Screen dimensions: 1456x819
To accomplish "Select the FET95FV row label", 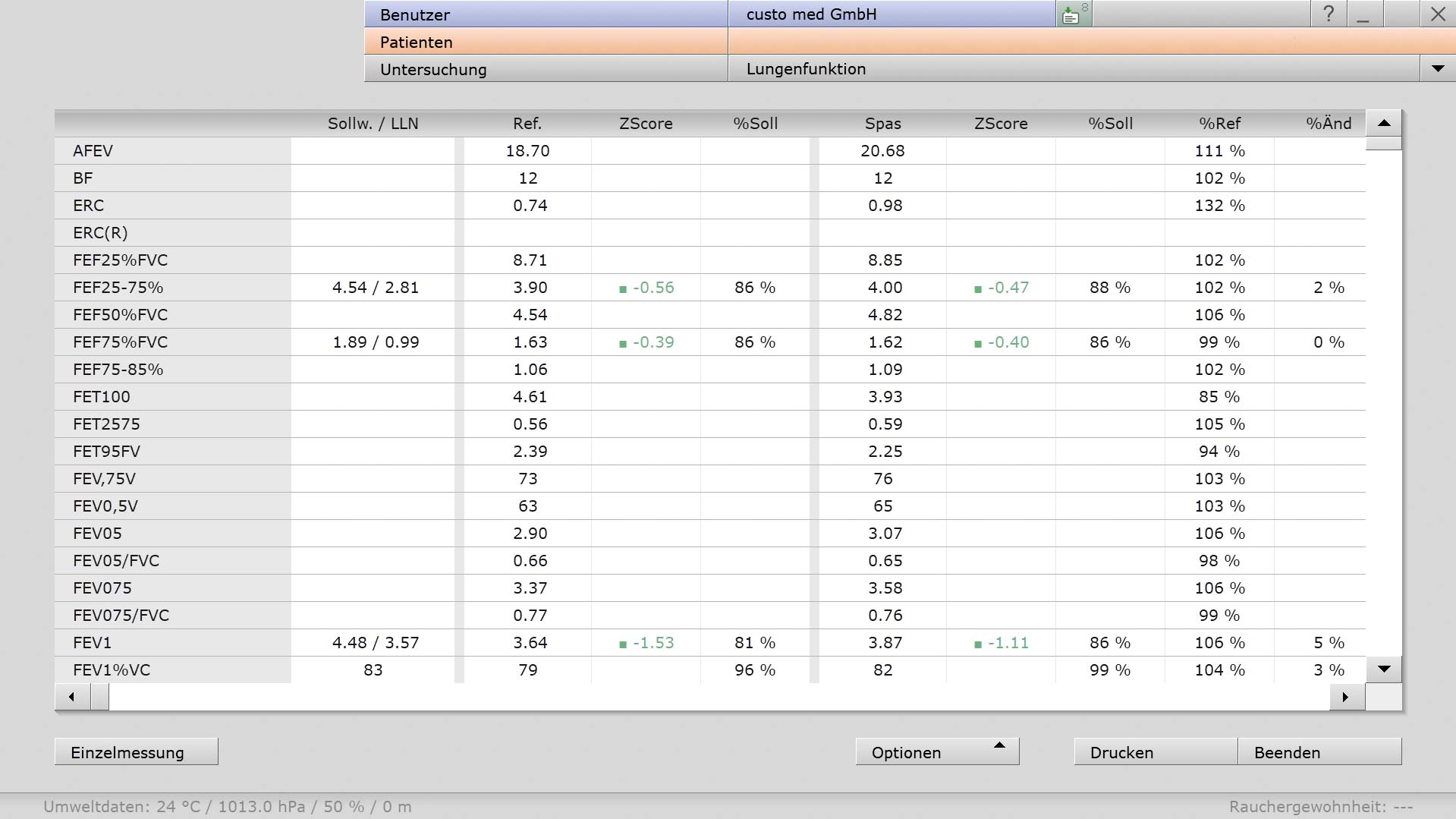I will (x=106, y=451).
